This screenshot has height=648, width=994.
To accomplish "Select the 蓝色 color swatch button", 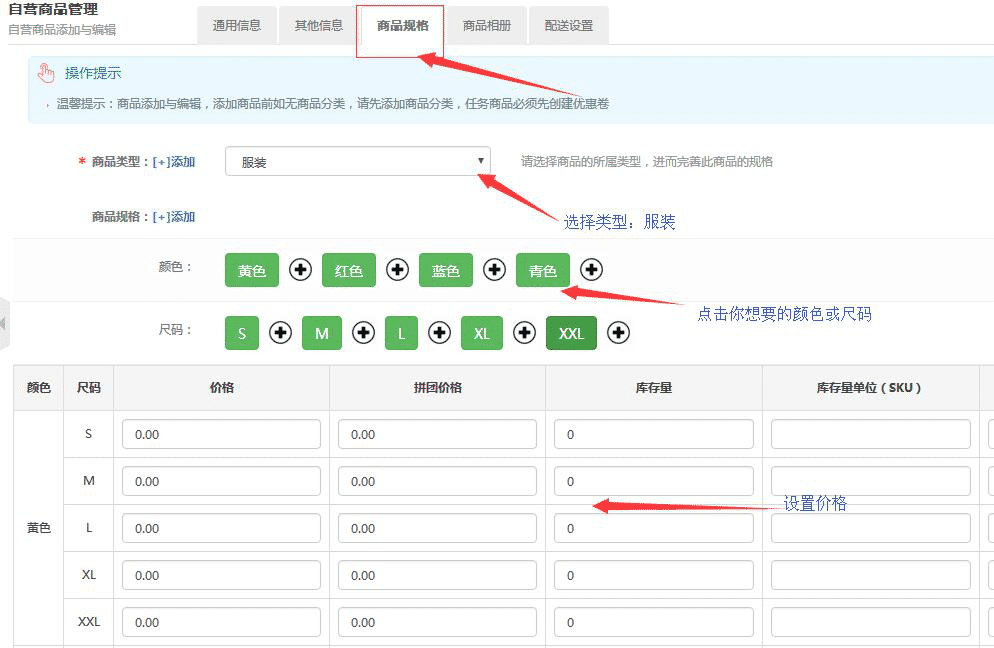I will coord(445,271).
